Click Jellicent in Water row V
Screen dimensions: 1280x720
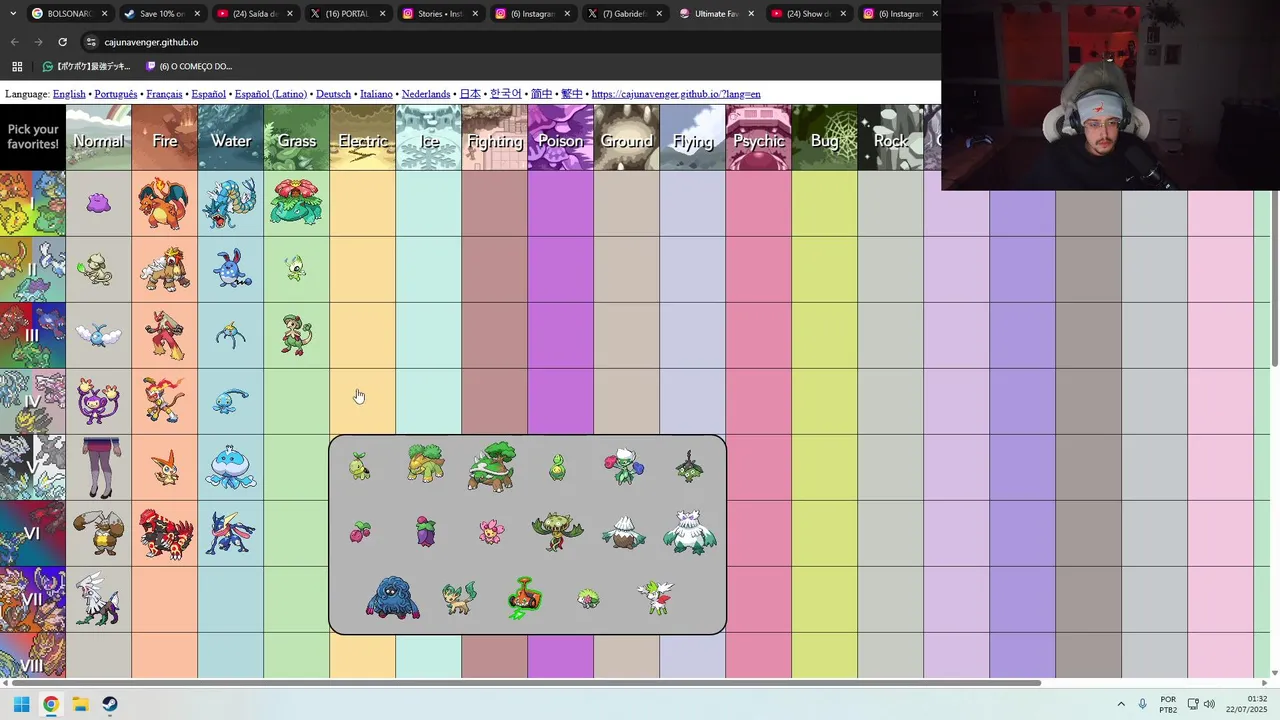(x=230, y=467)
